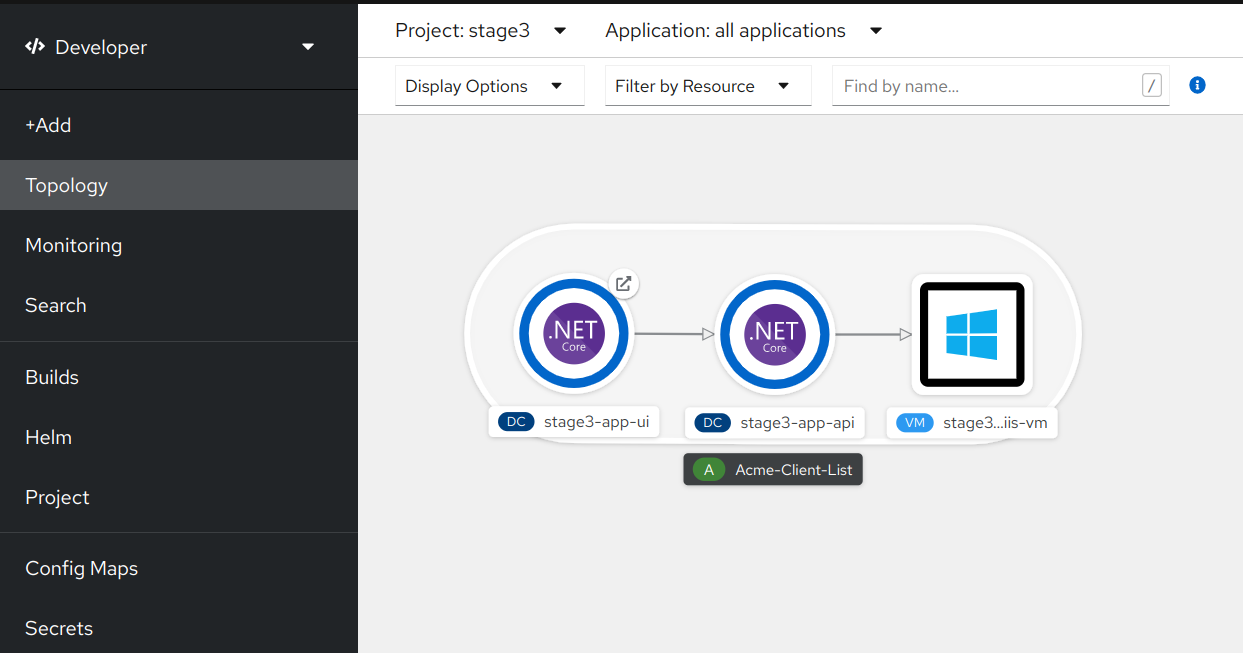Open Monitoring from the sidebar

pyautogui.click(x=73, y=245)
